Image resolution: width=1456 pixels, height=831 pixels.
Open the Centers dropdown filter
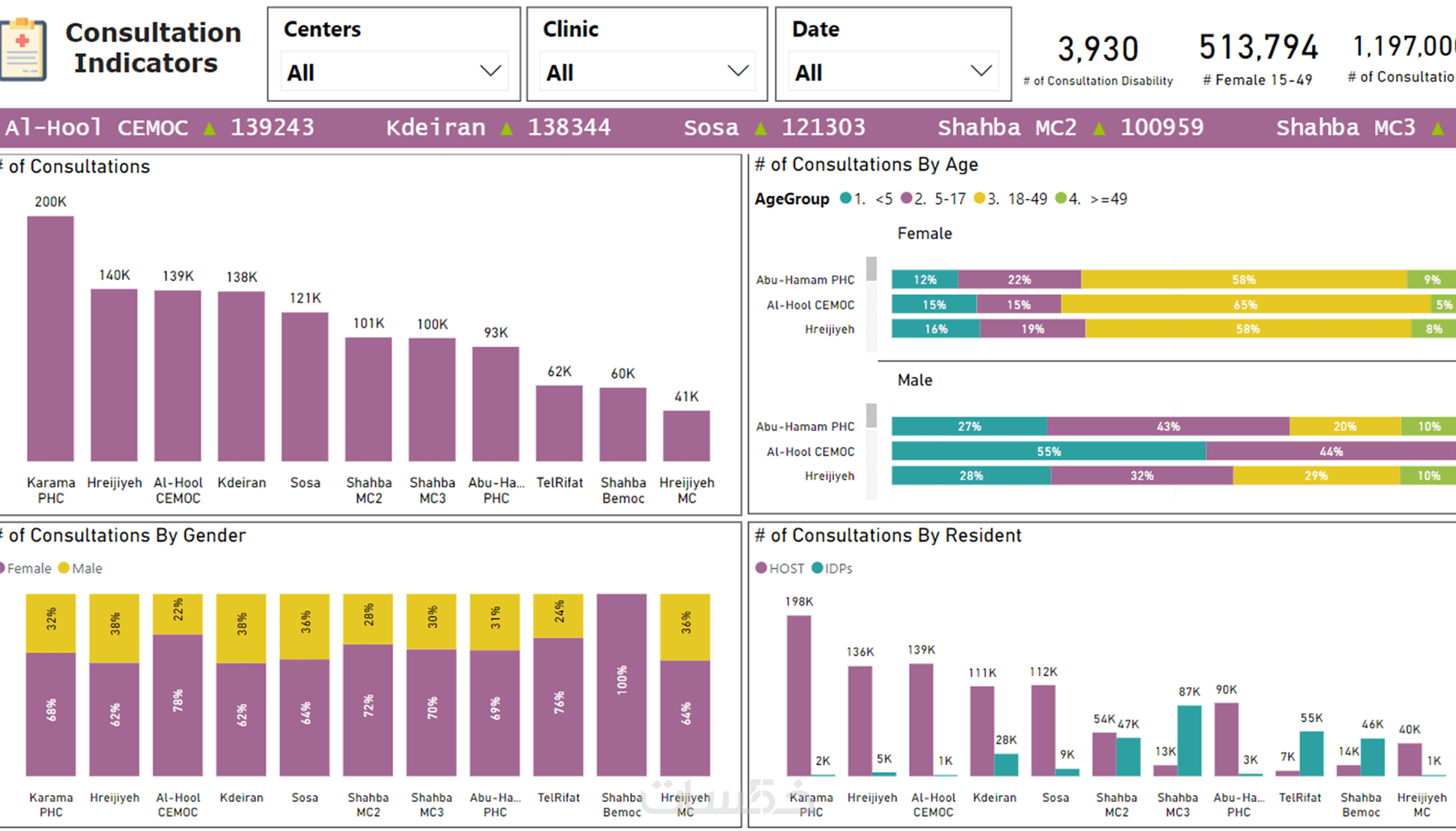pyautogui.click(x=394, y=72)
